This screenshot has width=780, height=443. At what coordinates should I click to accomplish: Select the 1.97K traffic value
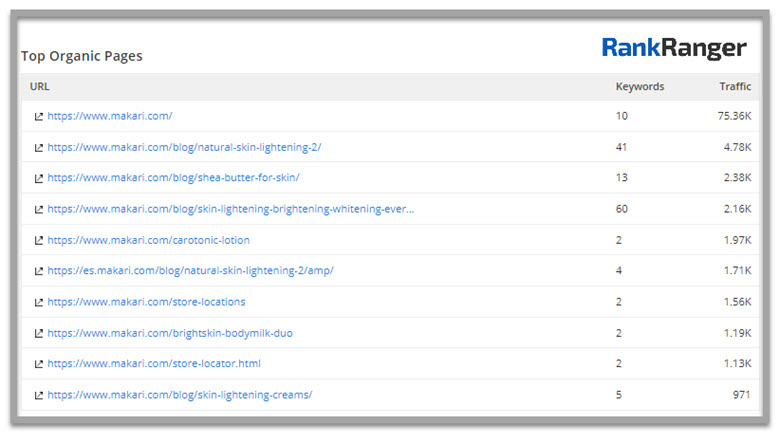737,240
